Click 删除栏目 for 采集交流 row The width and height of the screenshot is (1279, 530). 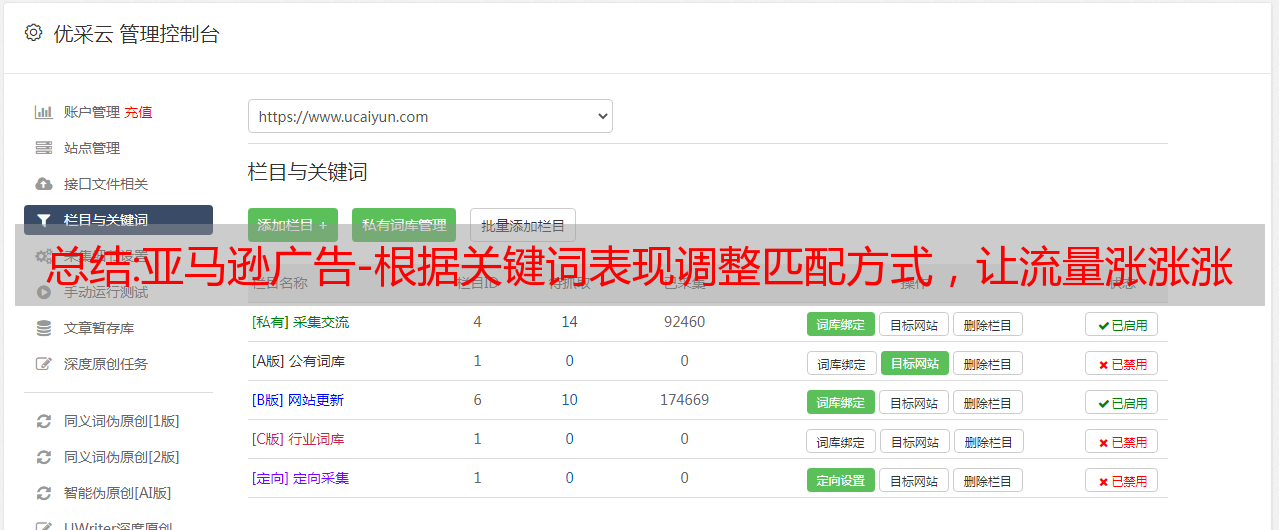tap(987, 324)
